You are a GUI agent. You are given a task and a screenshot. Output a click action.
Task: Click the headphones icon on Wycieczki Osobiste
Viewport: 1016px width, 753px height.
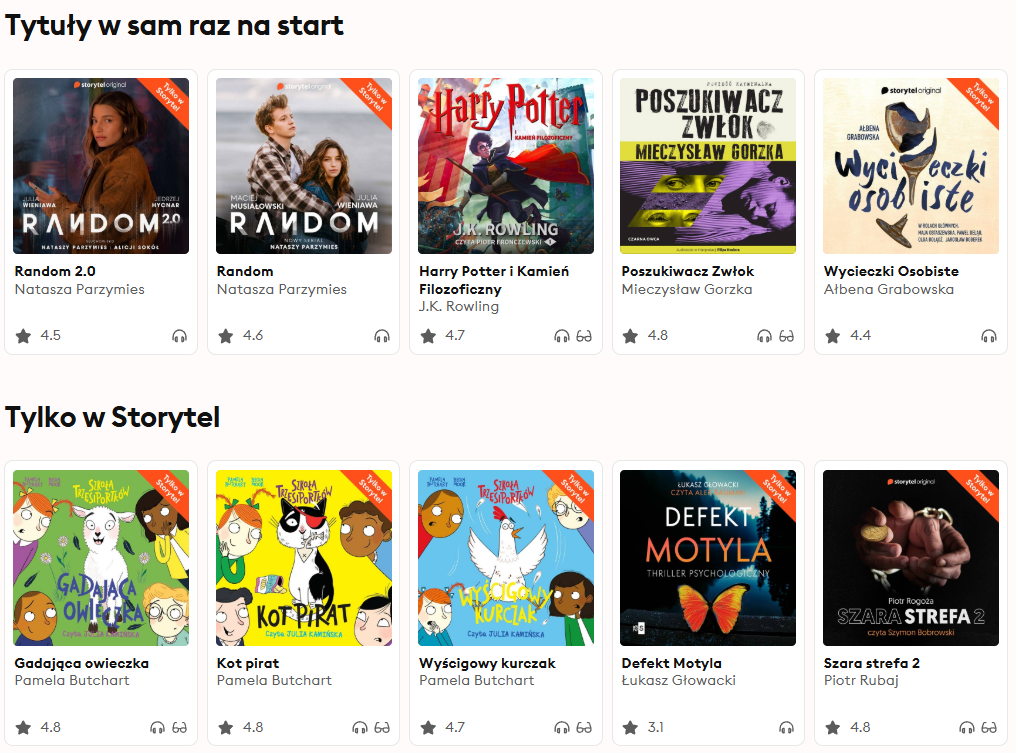(989, 336)
